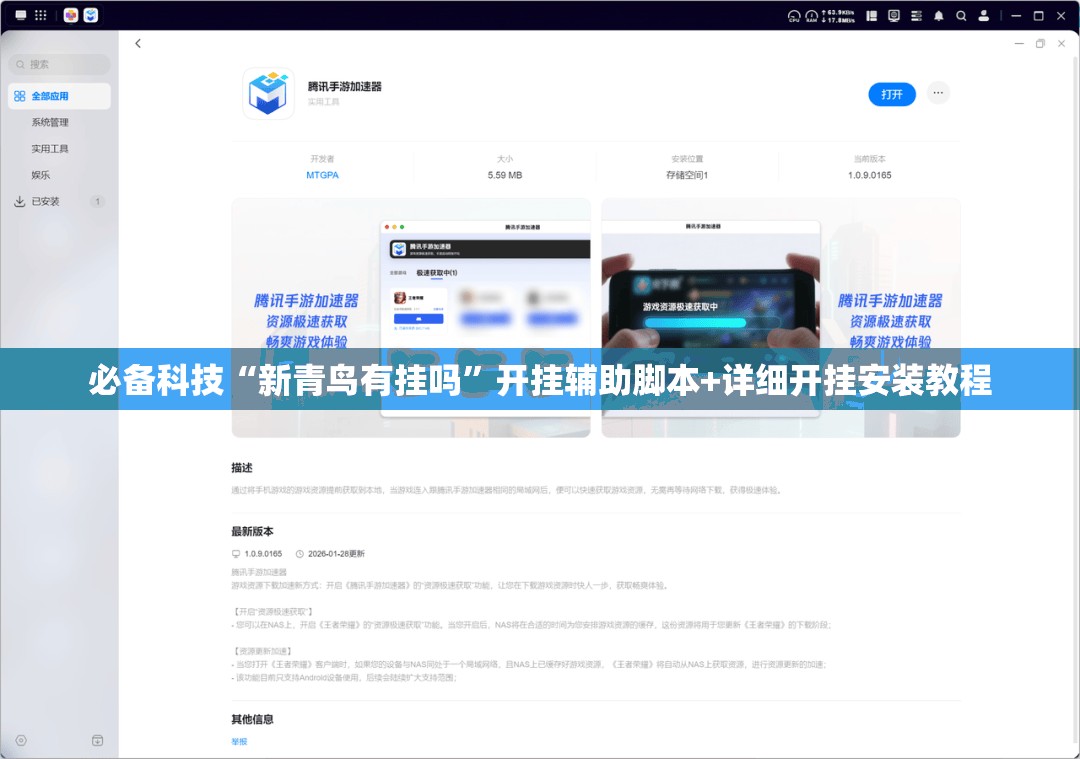Click the search box labeled 搜索

point(59,64)
